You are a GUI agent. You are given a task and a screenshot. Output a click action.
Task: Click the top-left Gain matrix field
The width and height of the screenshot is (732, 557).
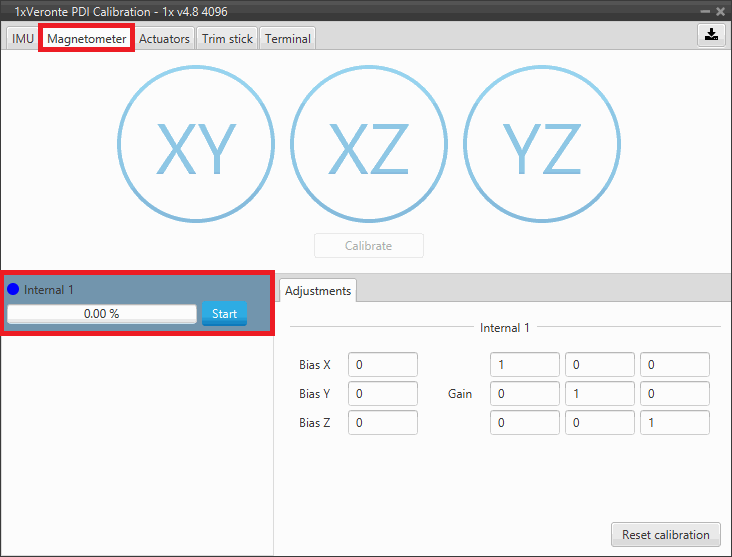[x=525, y=365]
